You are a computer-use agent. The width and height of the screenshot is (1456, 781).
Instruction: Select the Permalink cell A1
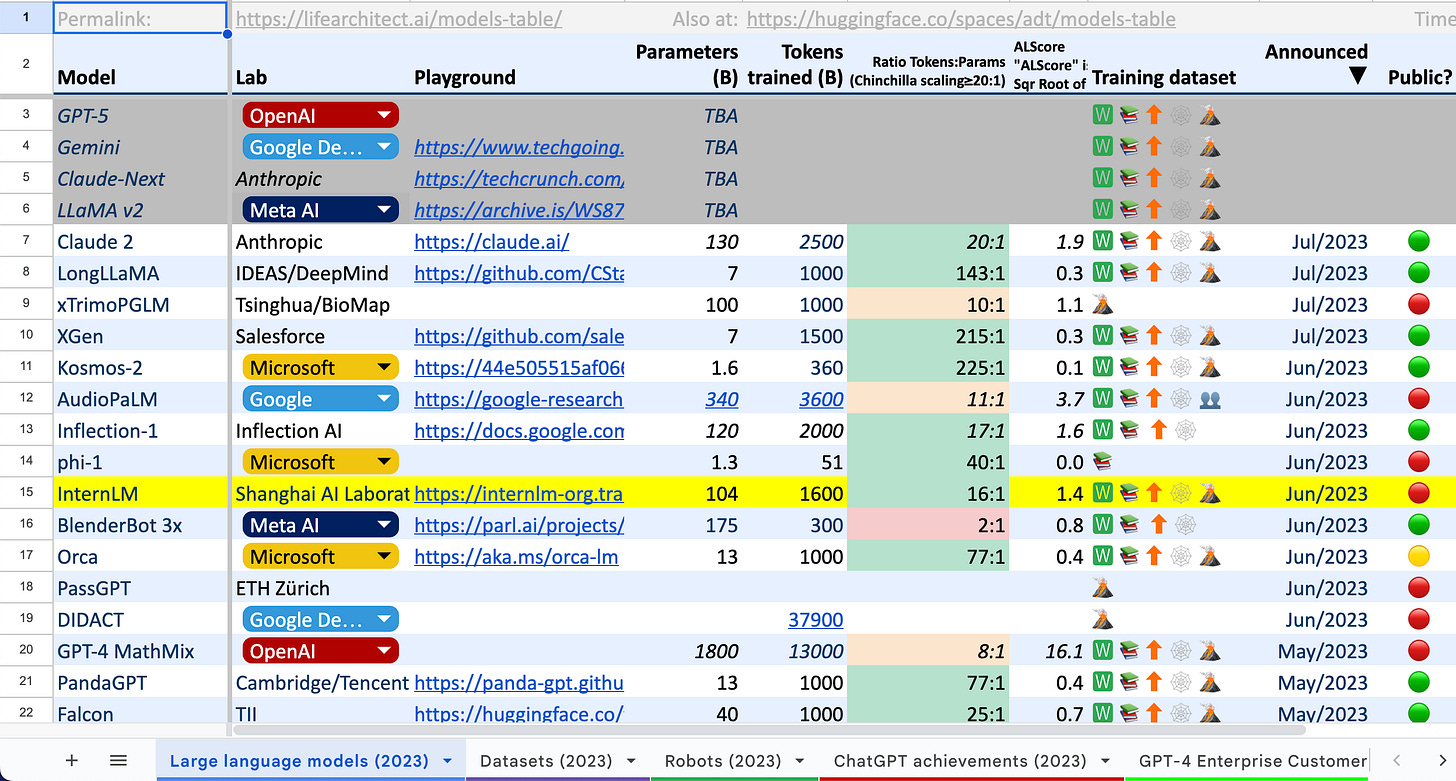[x=140, y=18]
